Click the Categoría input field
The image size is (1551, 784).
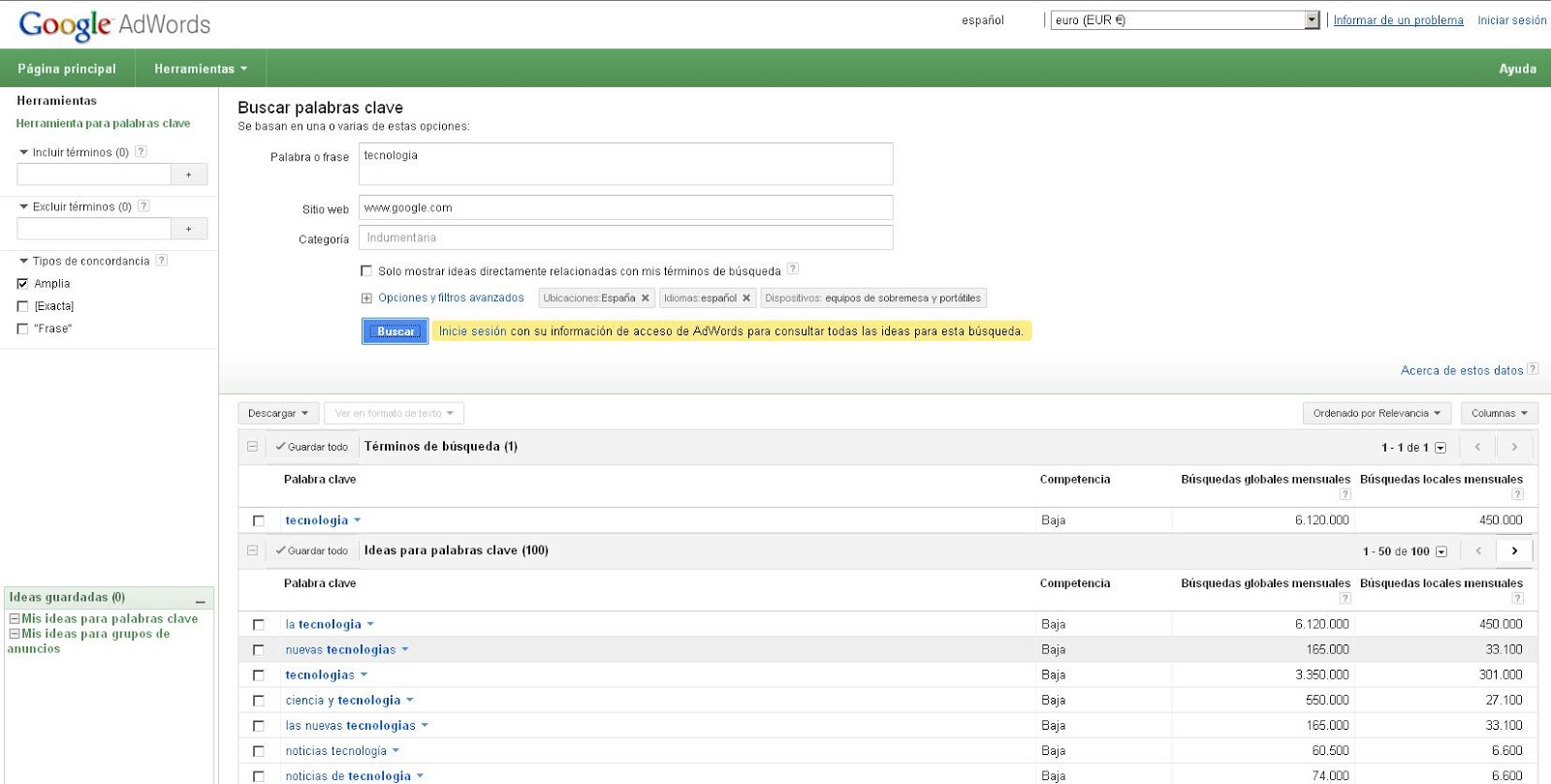pos(625,237)
